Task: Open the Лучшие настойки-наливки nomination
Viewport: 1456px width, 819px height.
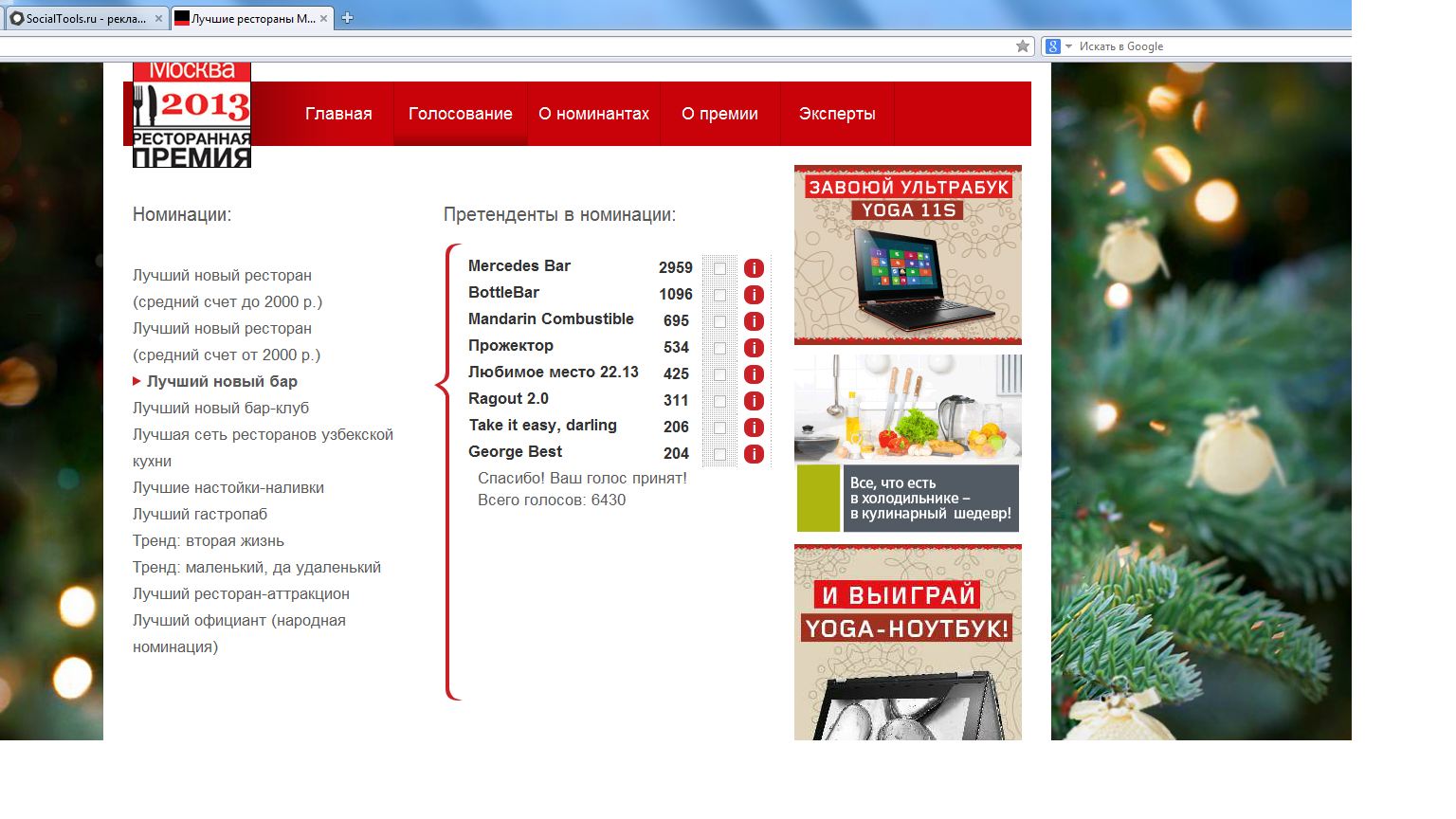Action: [x=228, y=487]
